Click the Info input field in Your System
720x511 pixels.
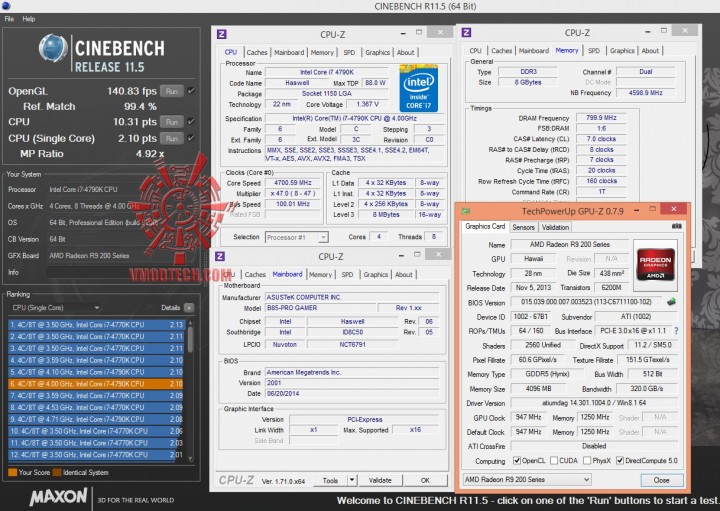pyautogui.click(x=122, y=272)
